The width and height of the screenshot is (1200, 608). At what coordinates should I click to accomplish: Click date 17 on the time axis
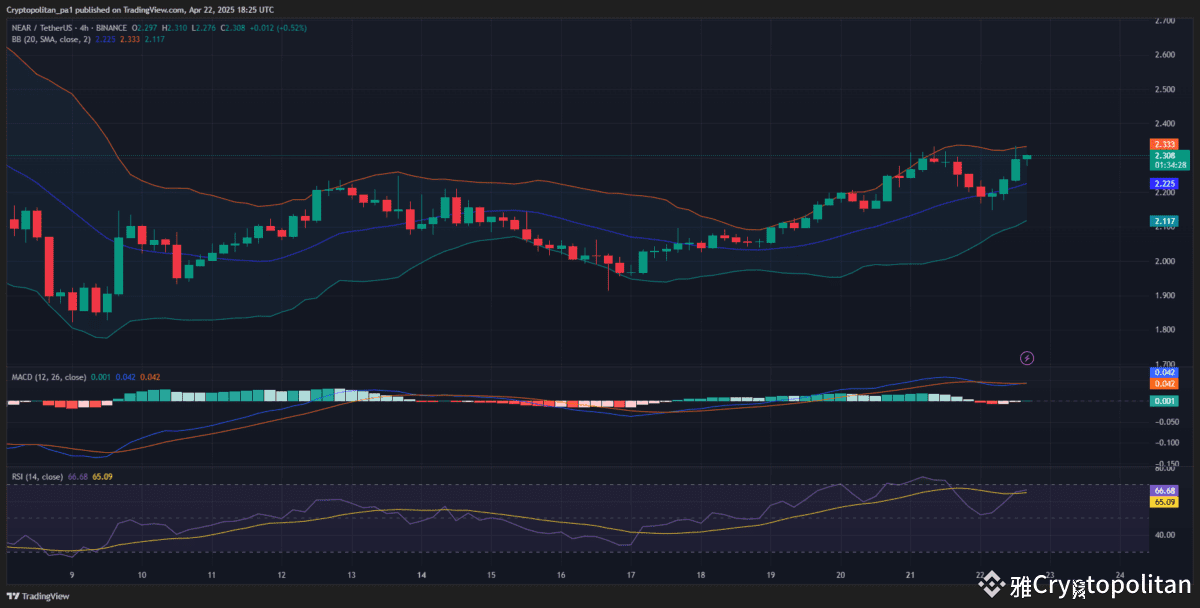(631, 575)
